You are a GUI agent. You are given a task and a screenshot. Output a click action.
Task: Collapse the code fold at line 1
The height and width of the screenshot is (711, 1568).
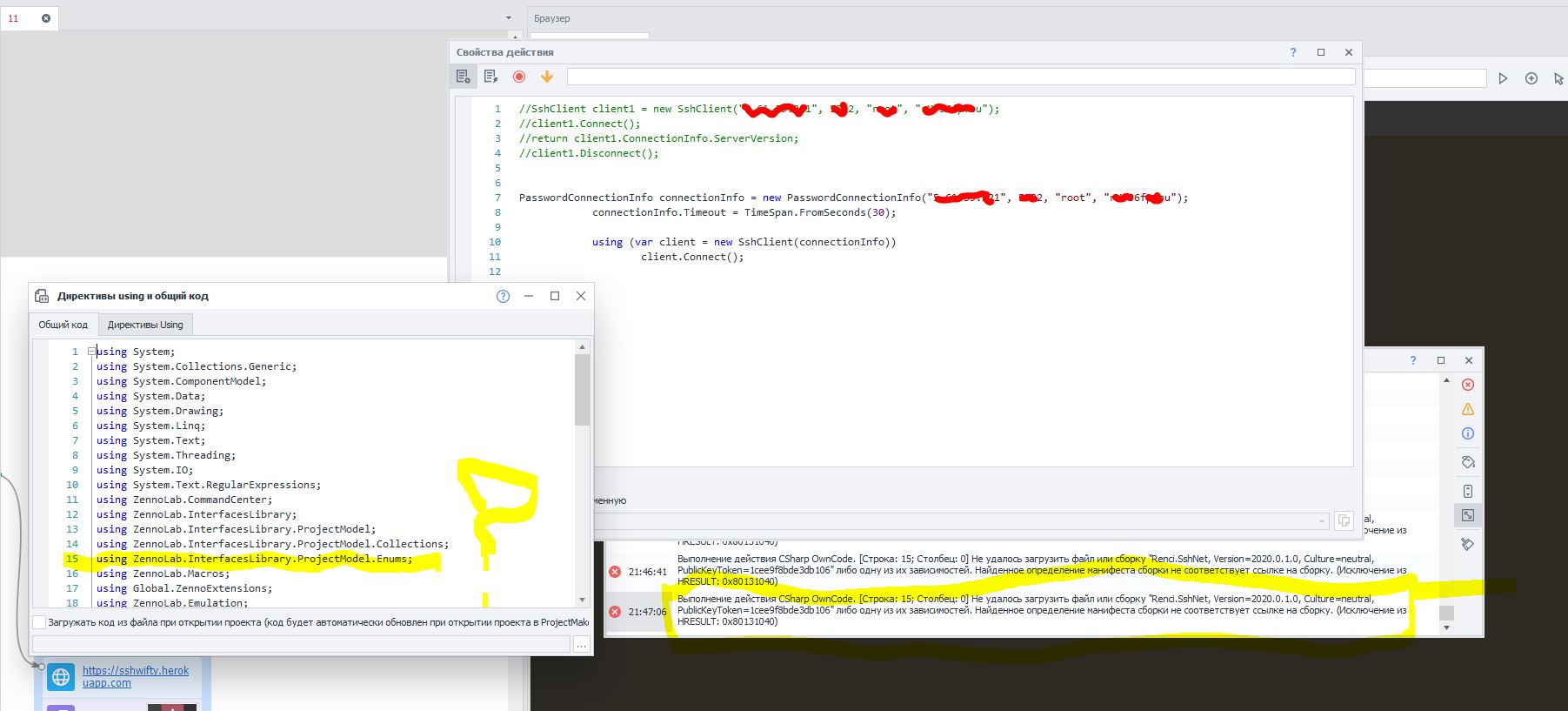click(90, 352)
